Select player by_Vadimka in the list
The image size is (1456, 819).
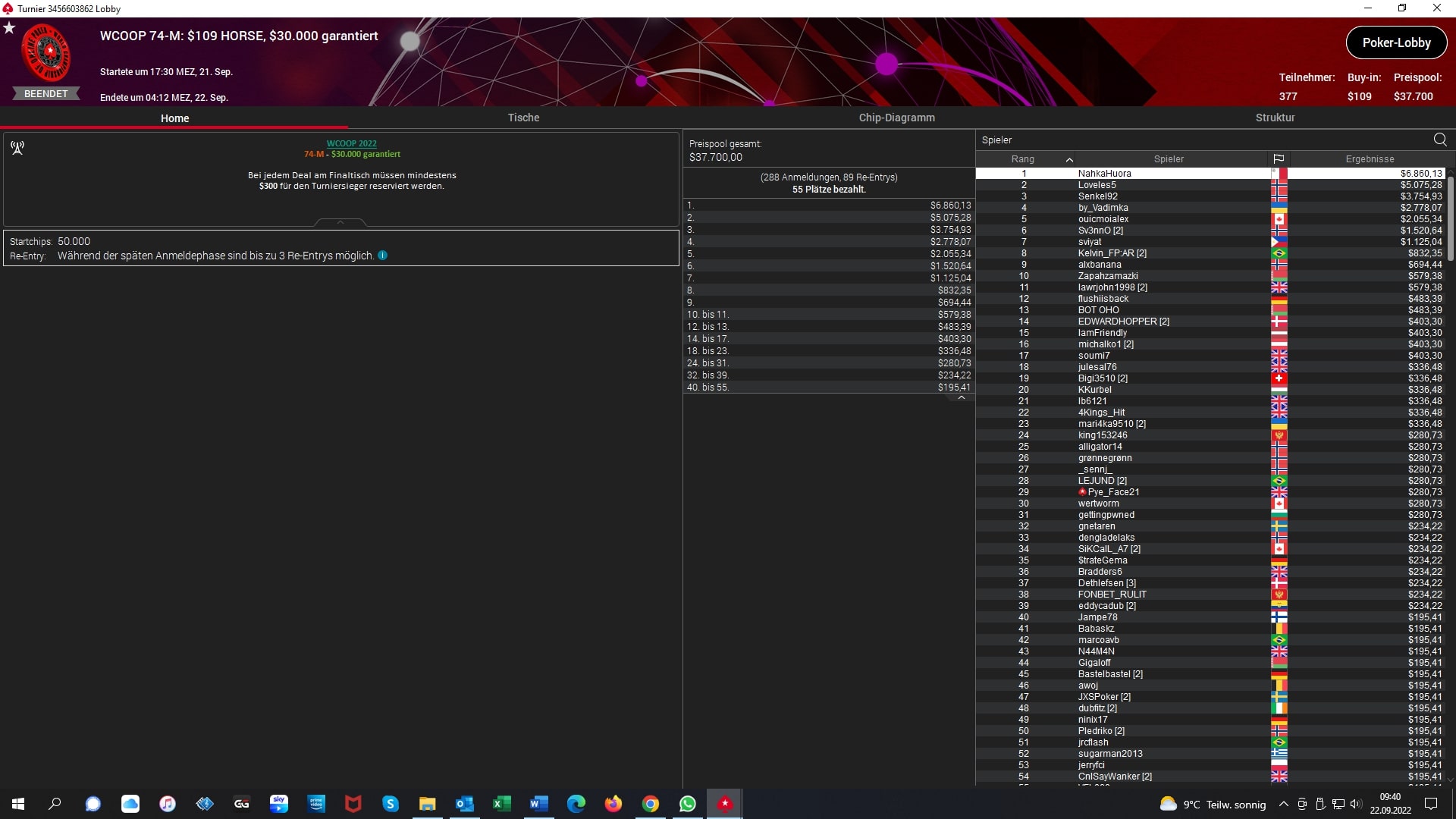click(x=1210, y=208)
